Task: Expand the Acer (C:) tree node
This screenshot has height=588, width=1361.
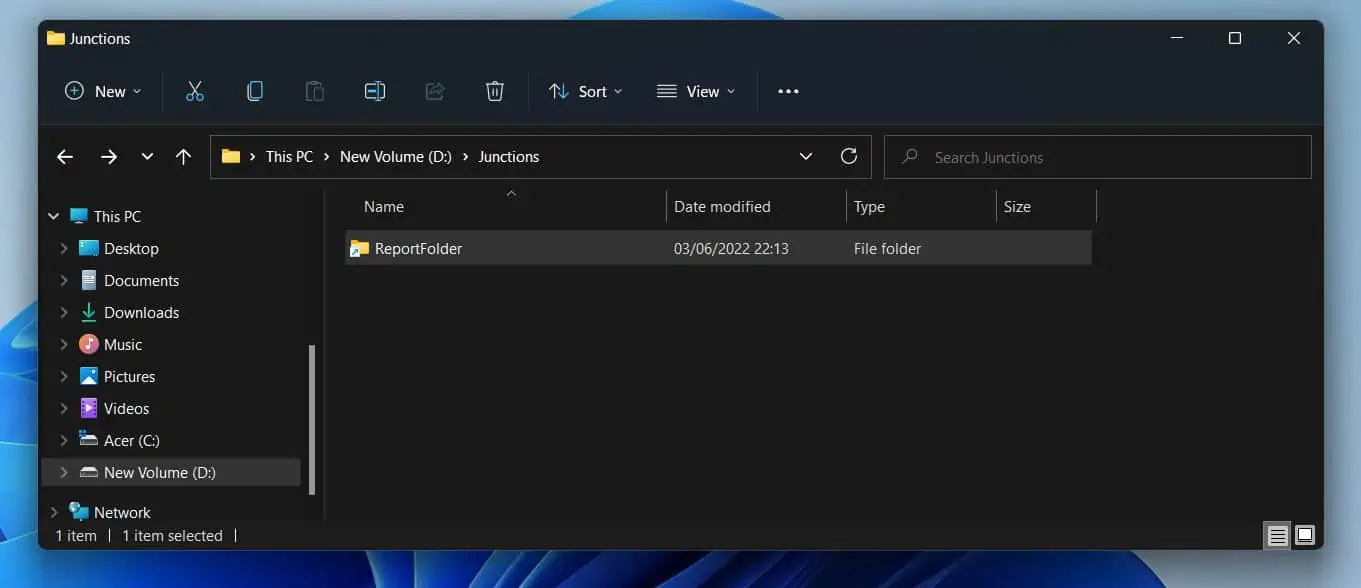Action: pyautogui.click(x=64, y=440)
